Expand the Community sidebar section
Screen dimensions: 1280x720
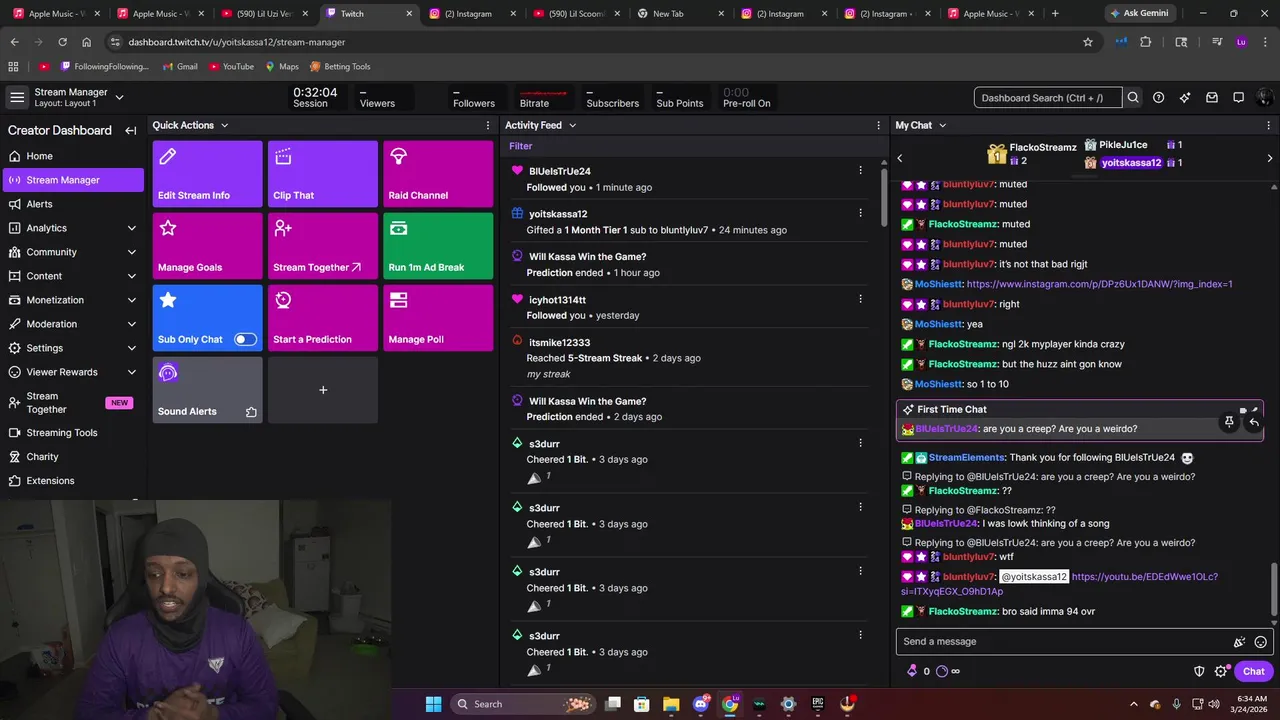click(x=131, y=252)
